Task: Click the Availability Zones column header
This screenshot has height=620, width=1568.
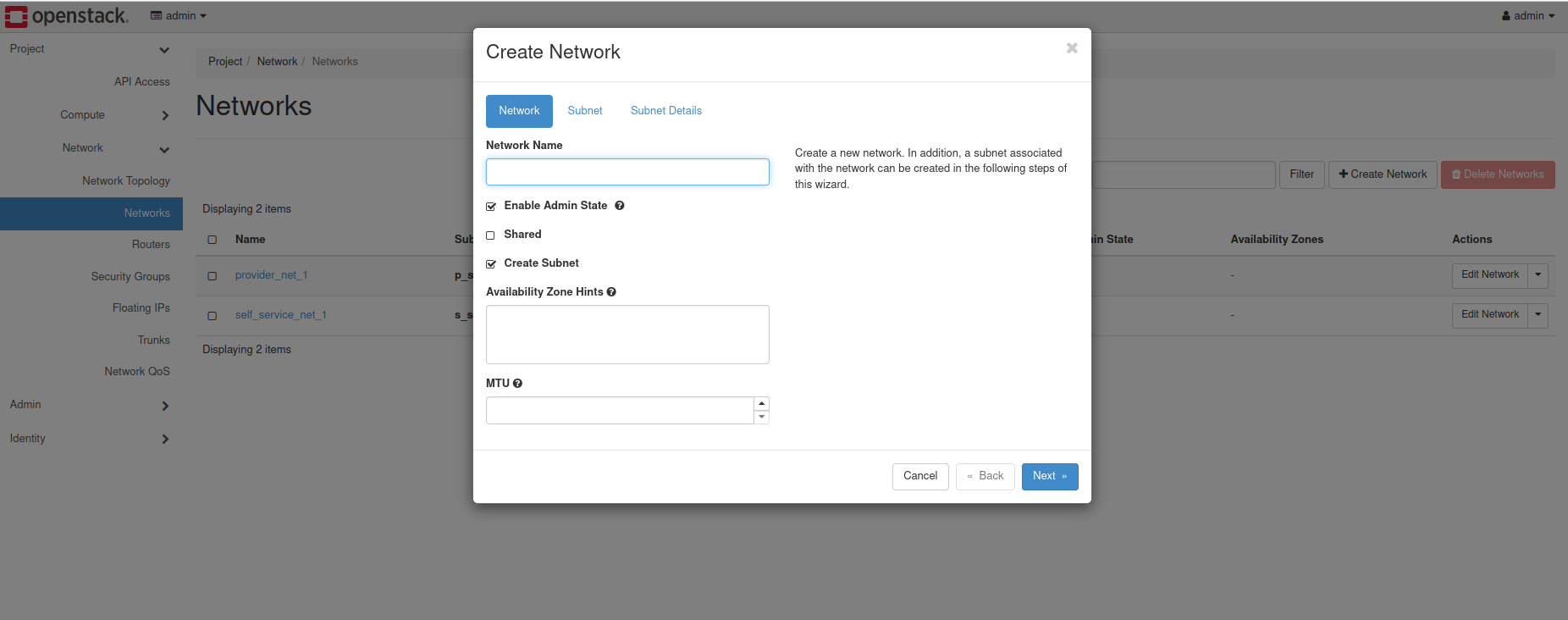Action: (x=1277, y=240)
